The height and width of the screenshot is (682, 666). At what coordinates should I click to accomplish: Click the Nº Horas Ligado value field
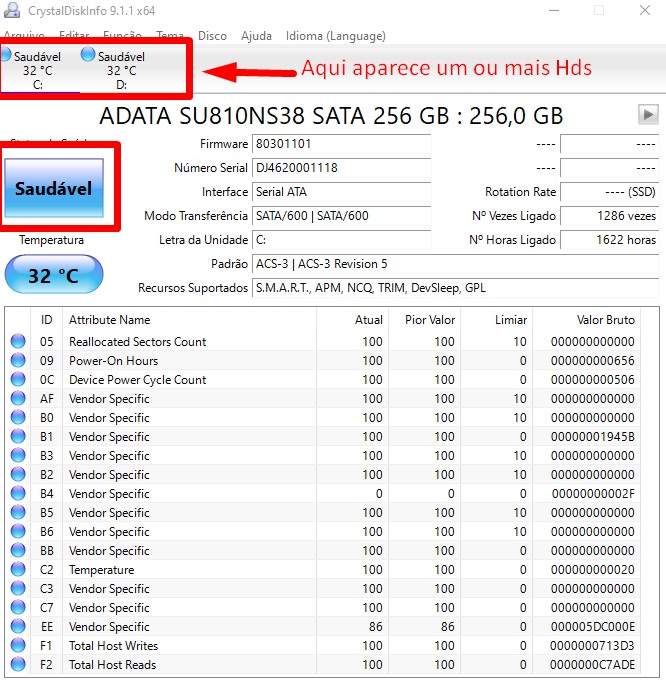click(609, 240)
